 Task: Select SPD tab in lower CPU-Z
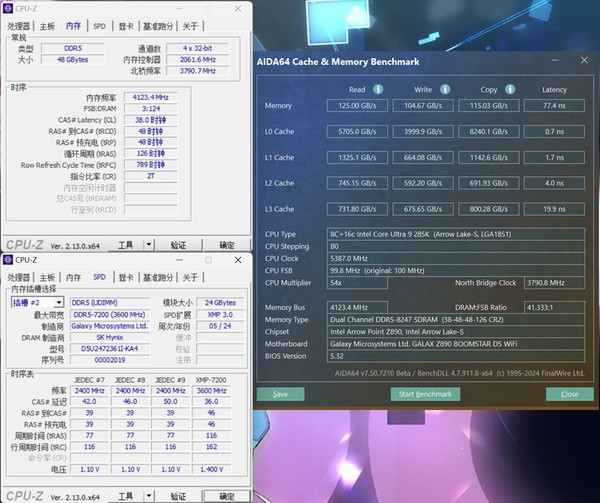[x=99, y=277]
